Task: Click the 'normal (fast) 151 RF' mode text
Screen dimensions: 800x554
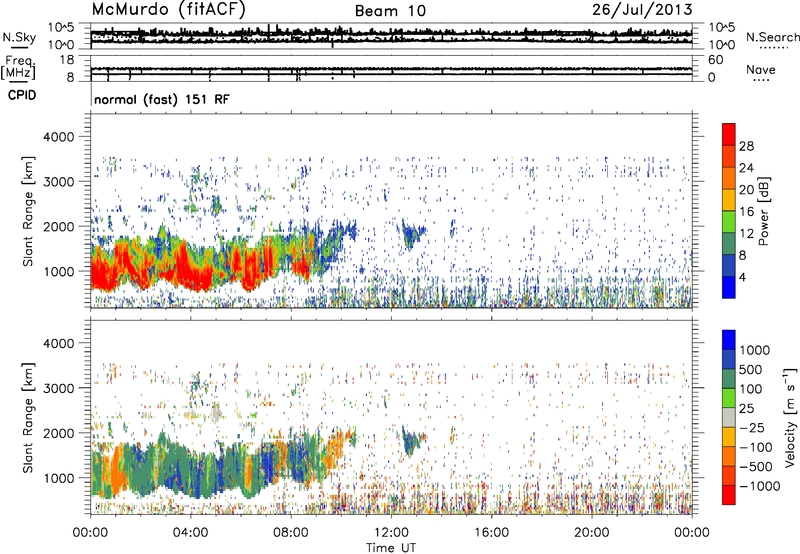Action: coord(162,99)
